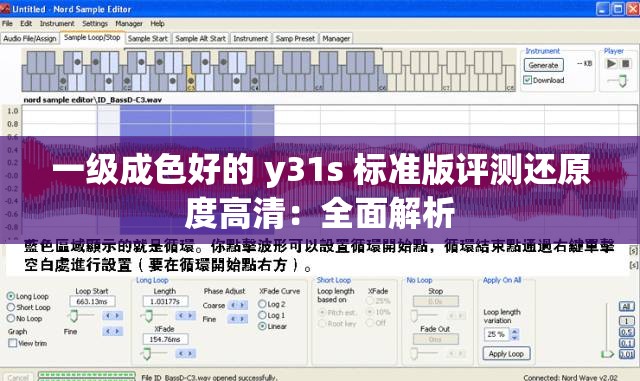Click the green zoom slider pointer
640x381 pixels.
point(607,354)
